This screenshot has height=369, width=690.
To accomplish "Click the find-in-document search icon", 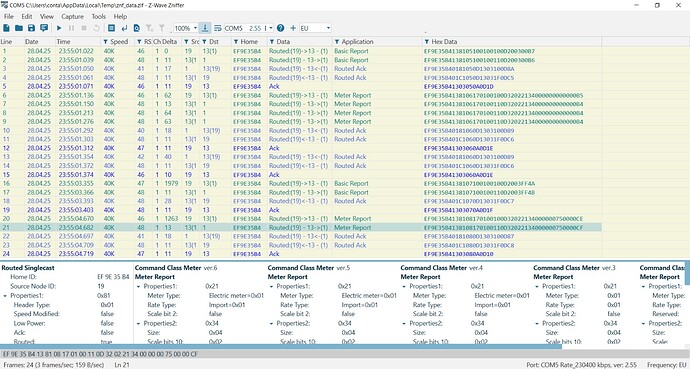I will click(x=137, y=28).
